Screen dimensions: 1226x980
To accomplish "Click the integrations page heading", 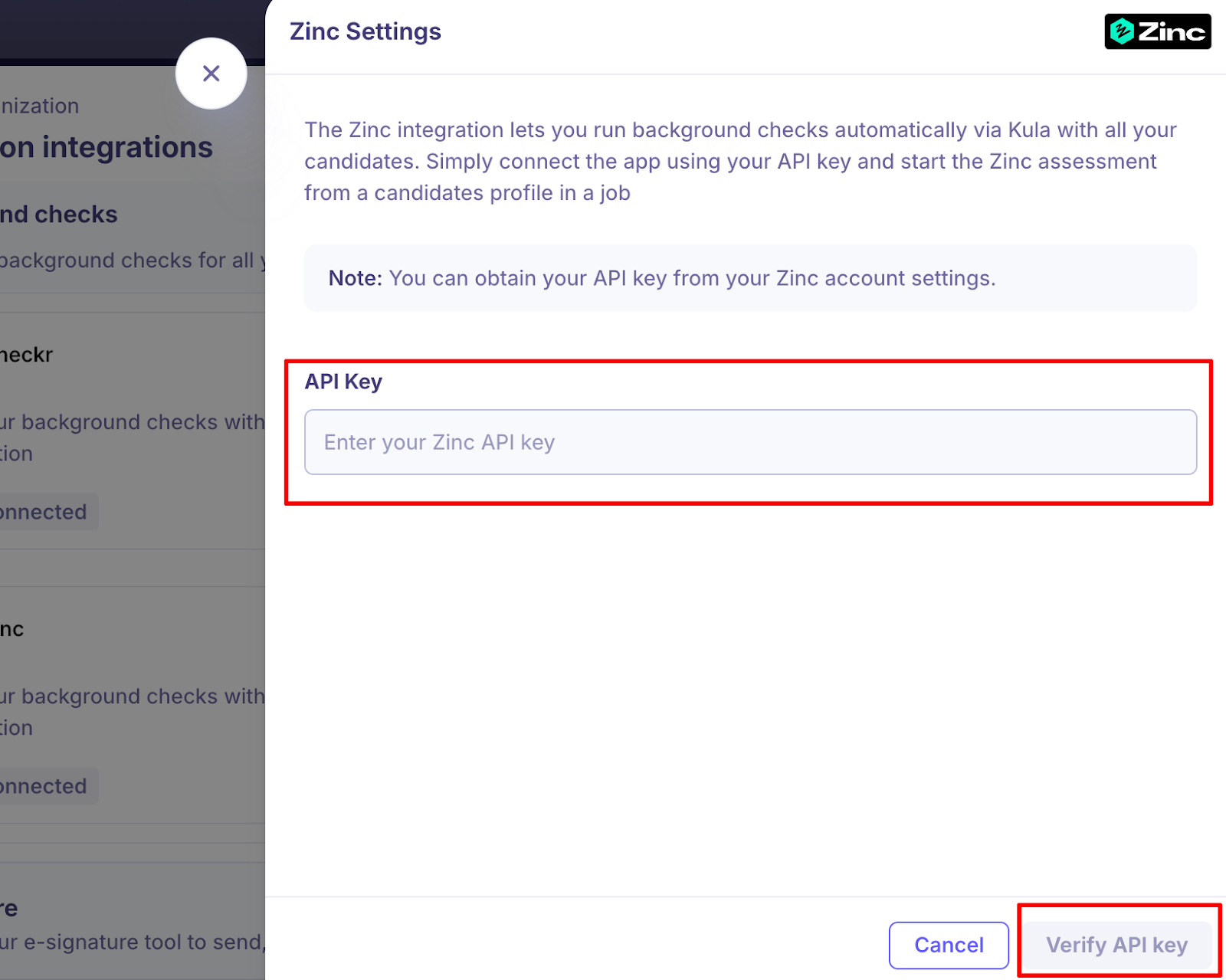I will point(107,147).
